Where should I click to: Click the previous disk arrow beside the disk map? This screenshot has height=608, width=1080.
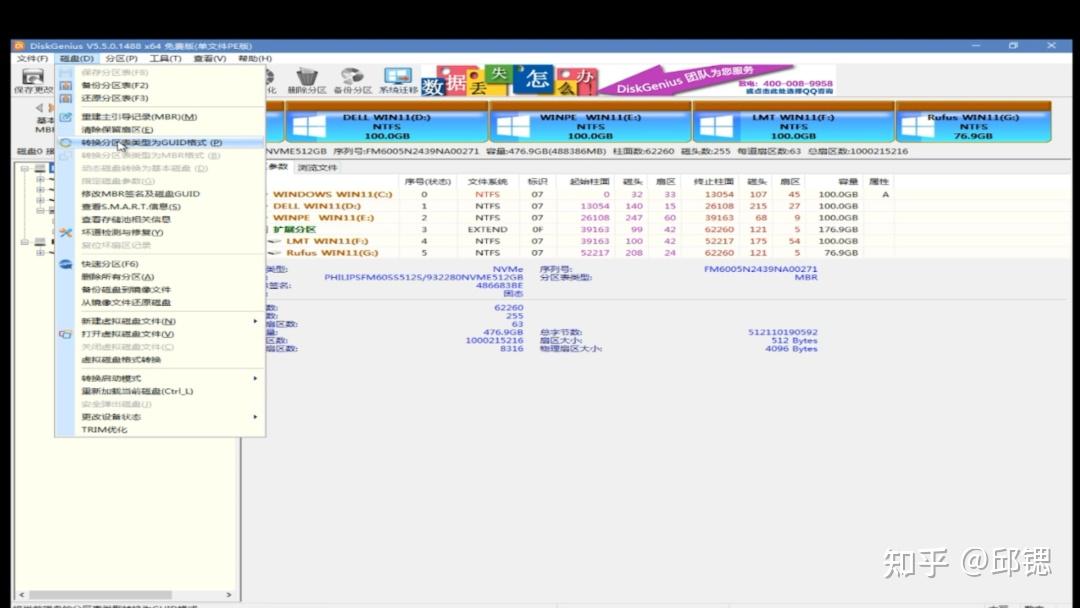point(39,107)
